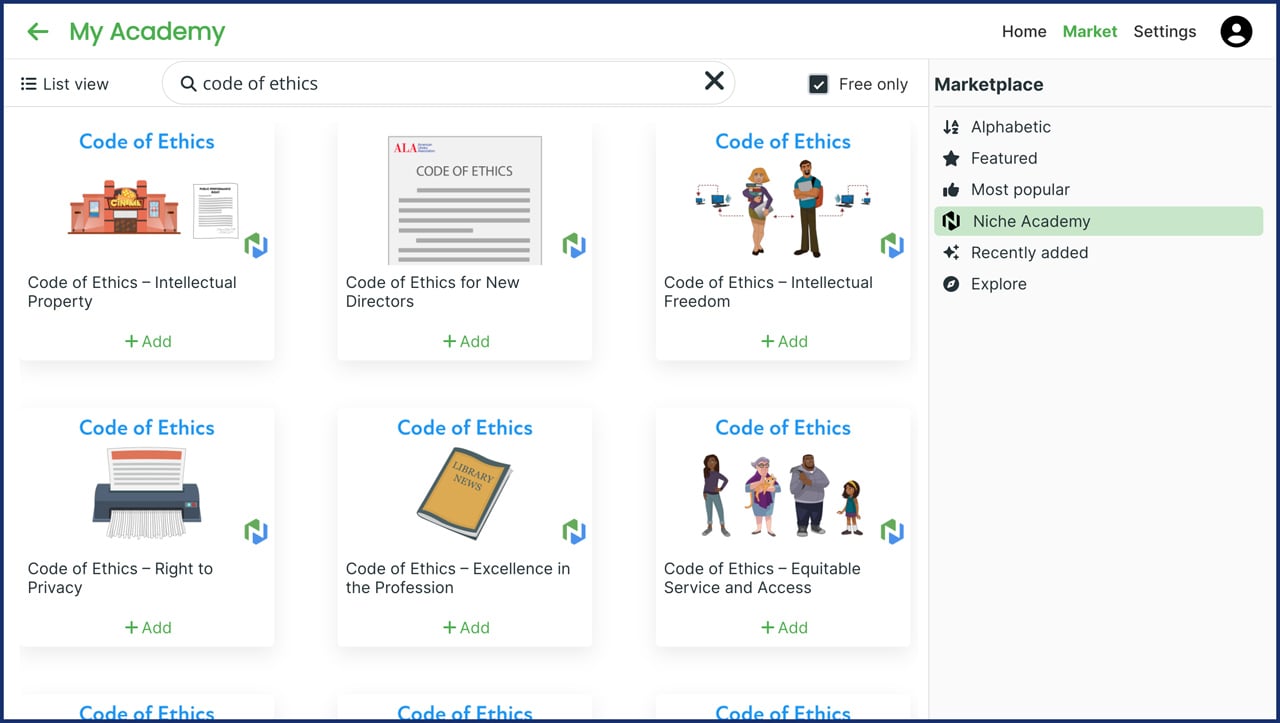Click the ALA Code of Ethics document thumbnail
This screenshot has height=723, width=1280.
click(x=464, y=199)
